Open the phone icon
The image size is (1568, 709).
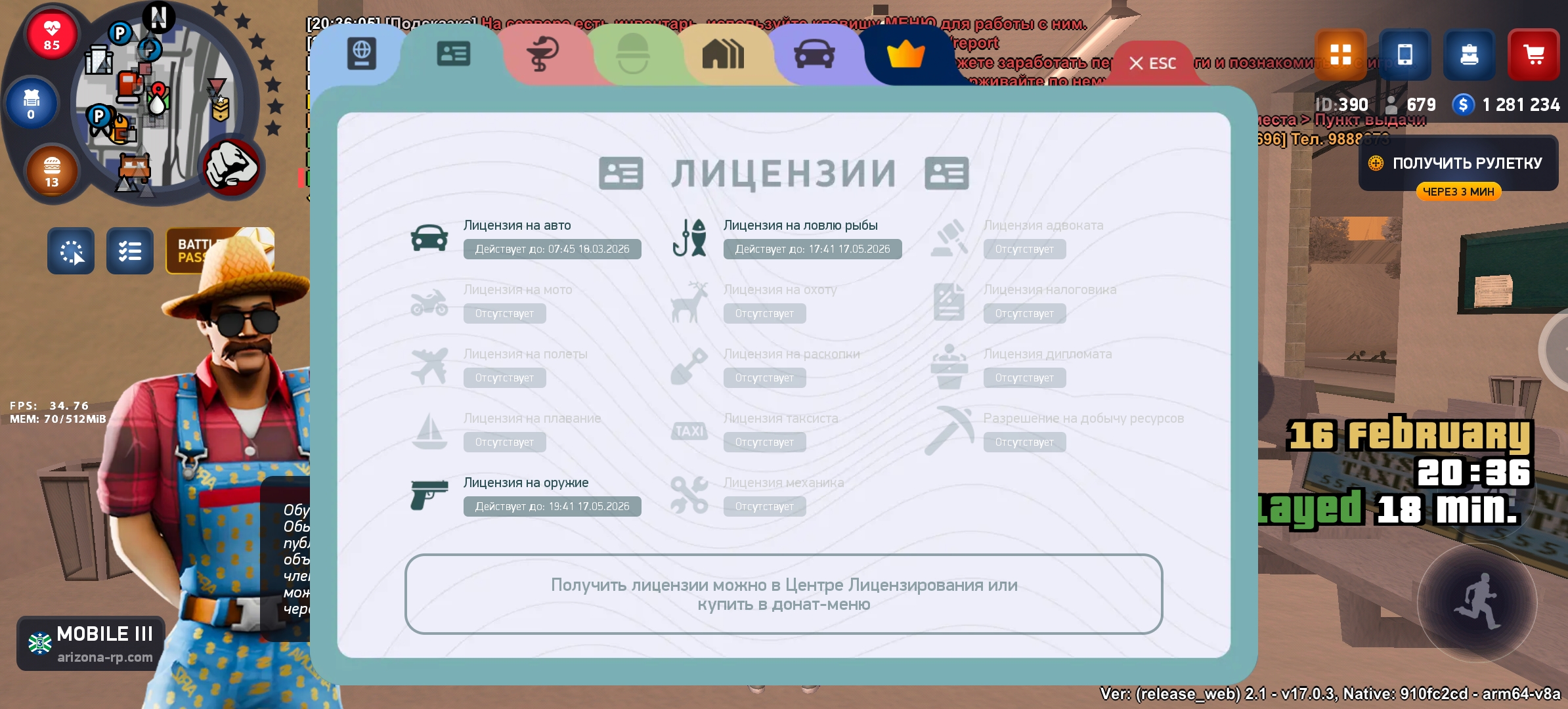pos(1405,55)
